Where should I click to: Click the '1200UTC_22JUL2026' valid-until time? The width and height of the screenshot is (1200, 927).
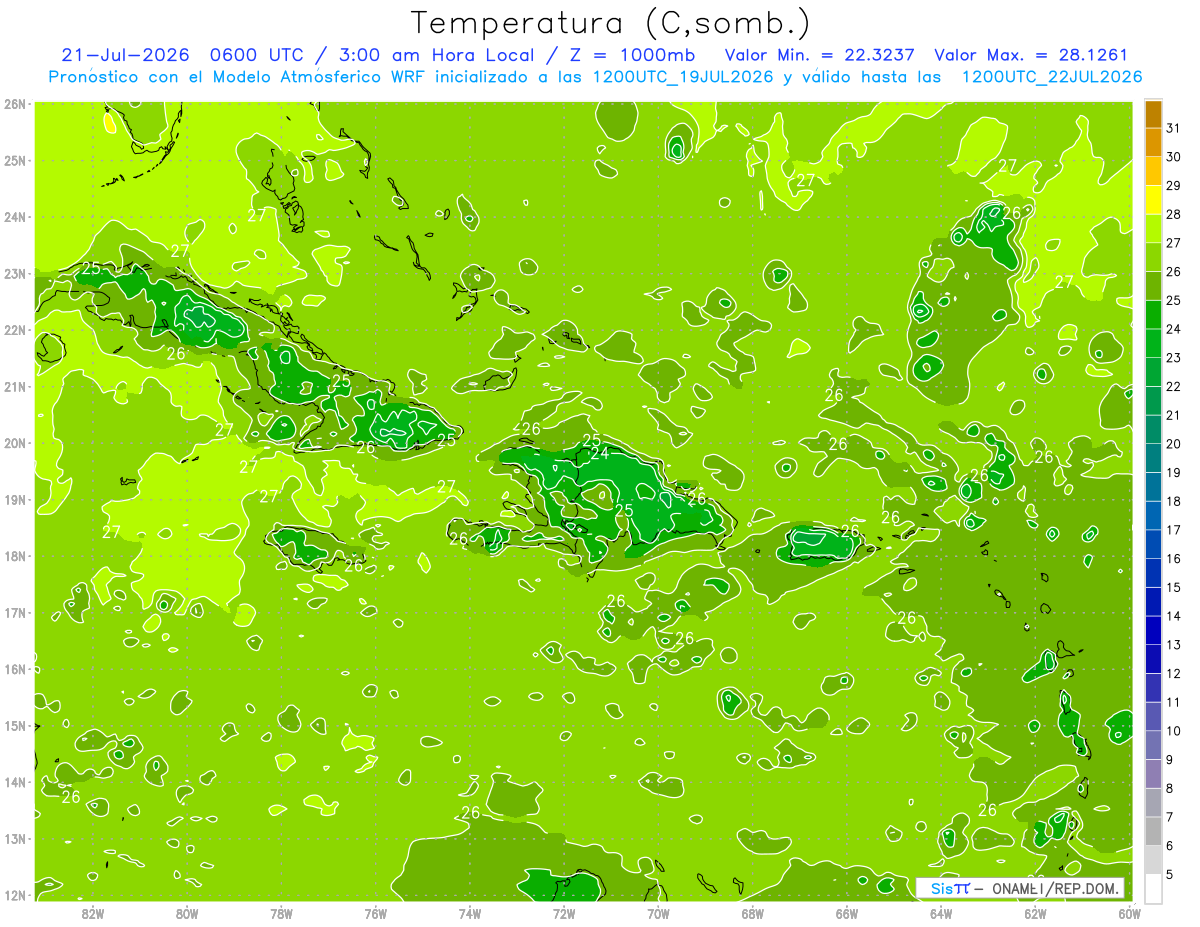(x=1052, y=77)
